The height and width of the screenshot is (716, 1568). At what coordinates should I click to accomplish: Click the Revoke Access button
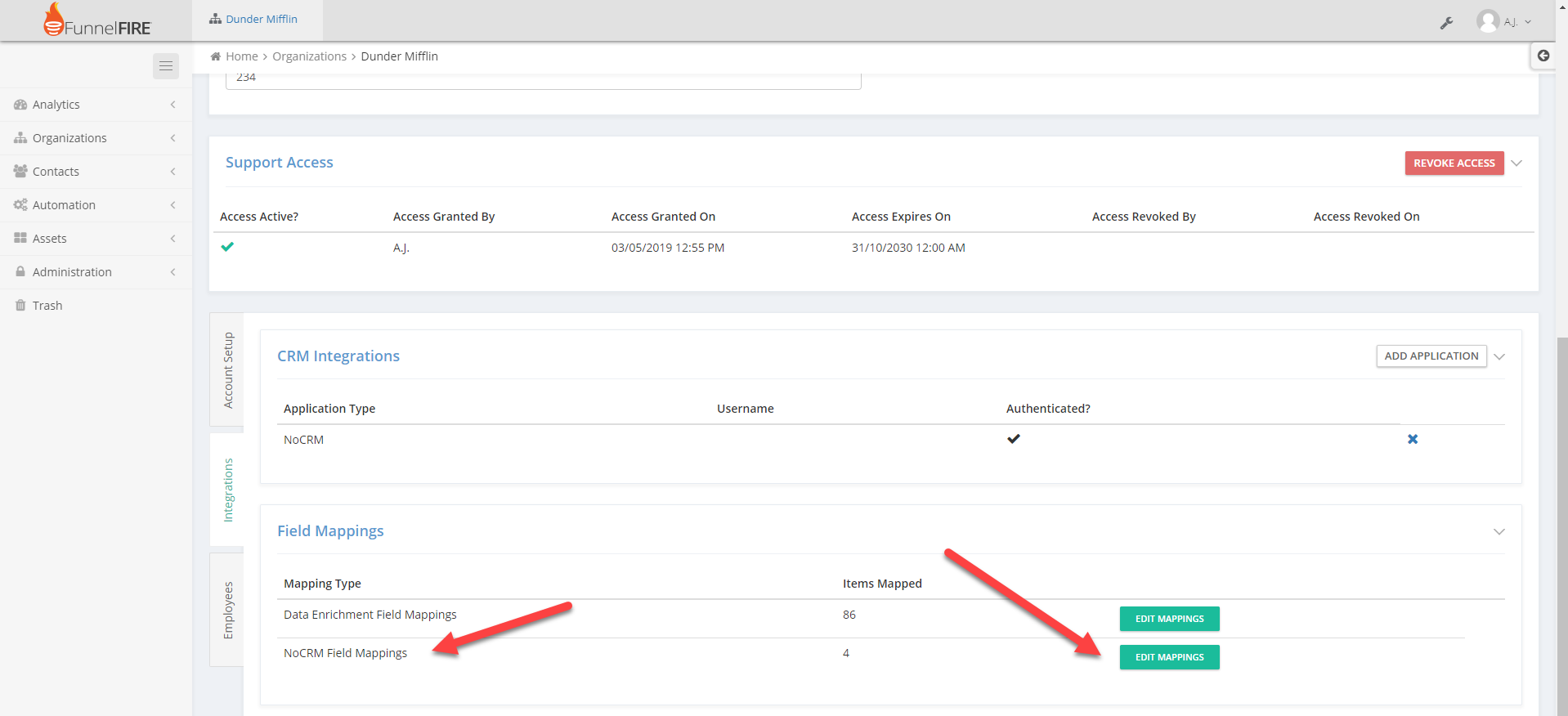pos(1454,163)
